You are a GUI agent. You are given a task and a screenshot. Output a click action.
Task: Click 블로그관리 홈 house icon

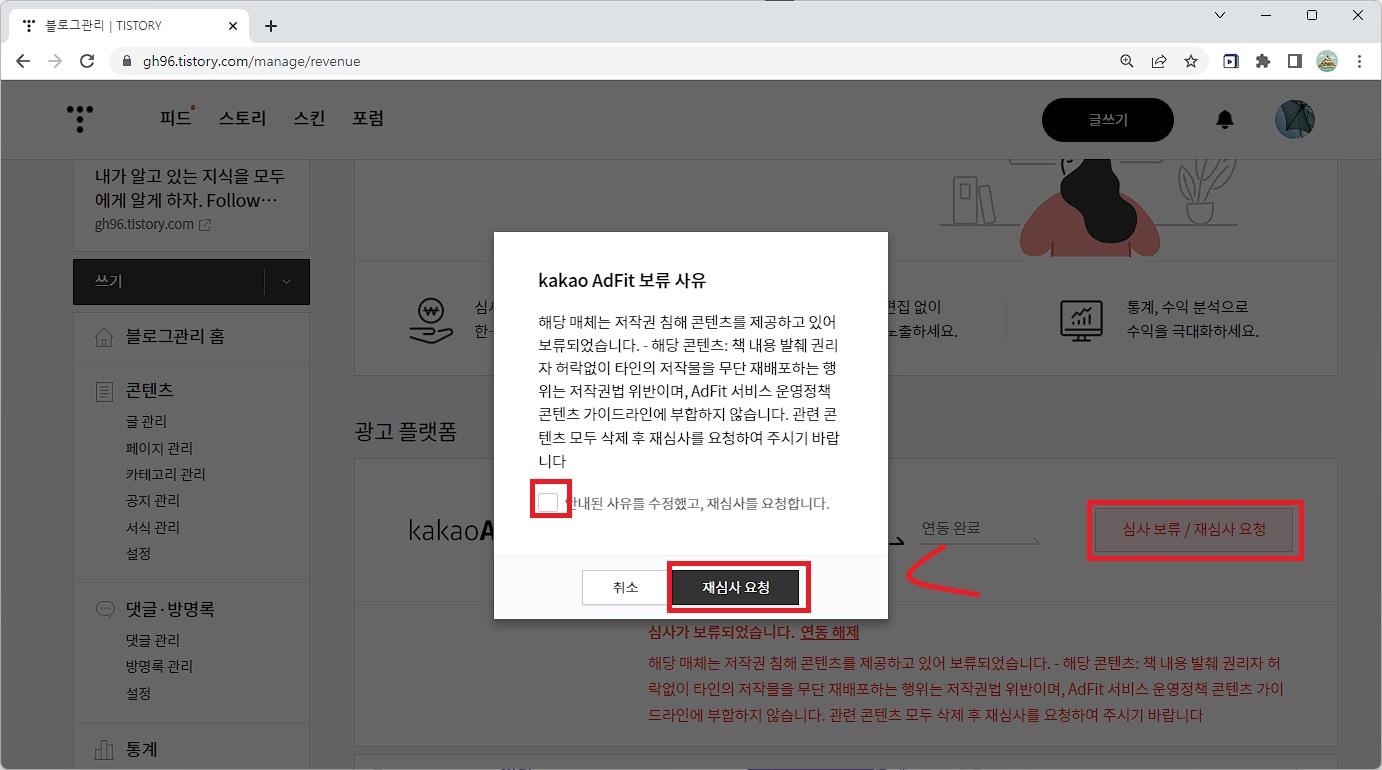pyautogui.click(x=104, y=337)
